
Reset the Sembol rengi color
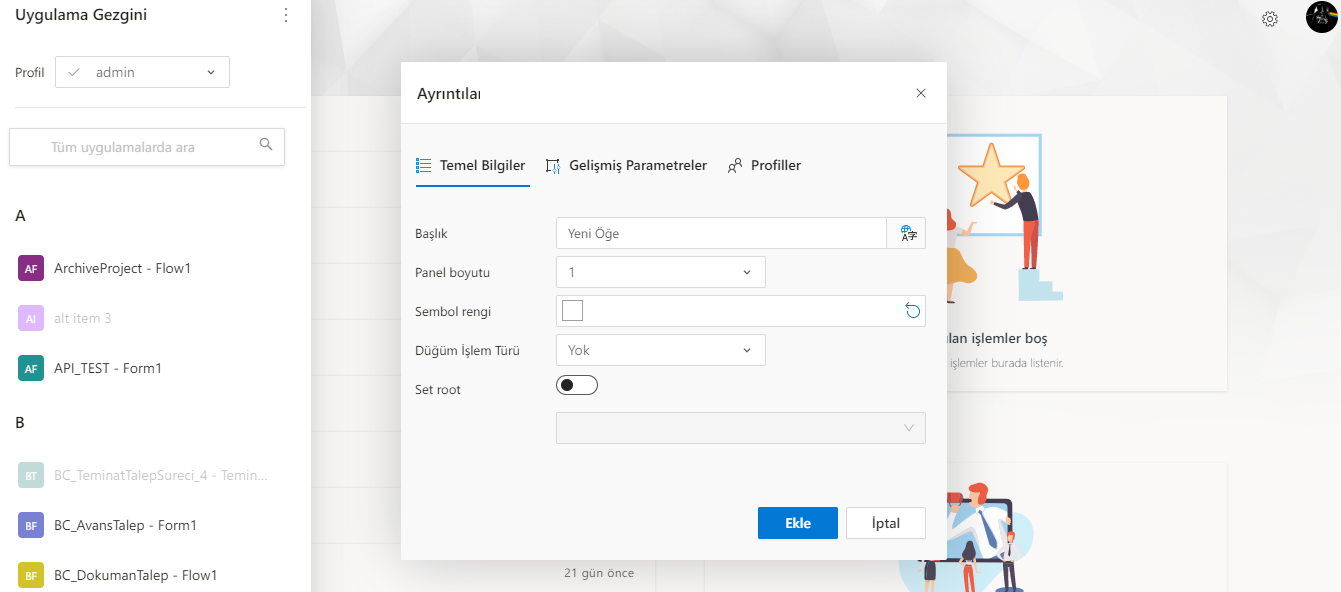912,311
